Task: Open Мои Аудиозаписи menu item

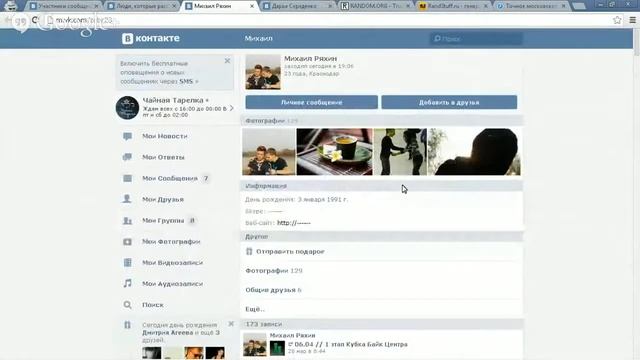Action: [x=172, y=284]
